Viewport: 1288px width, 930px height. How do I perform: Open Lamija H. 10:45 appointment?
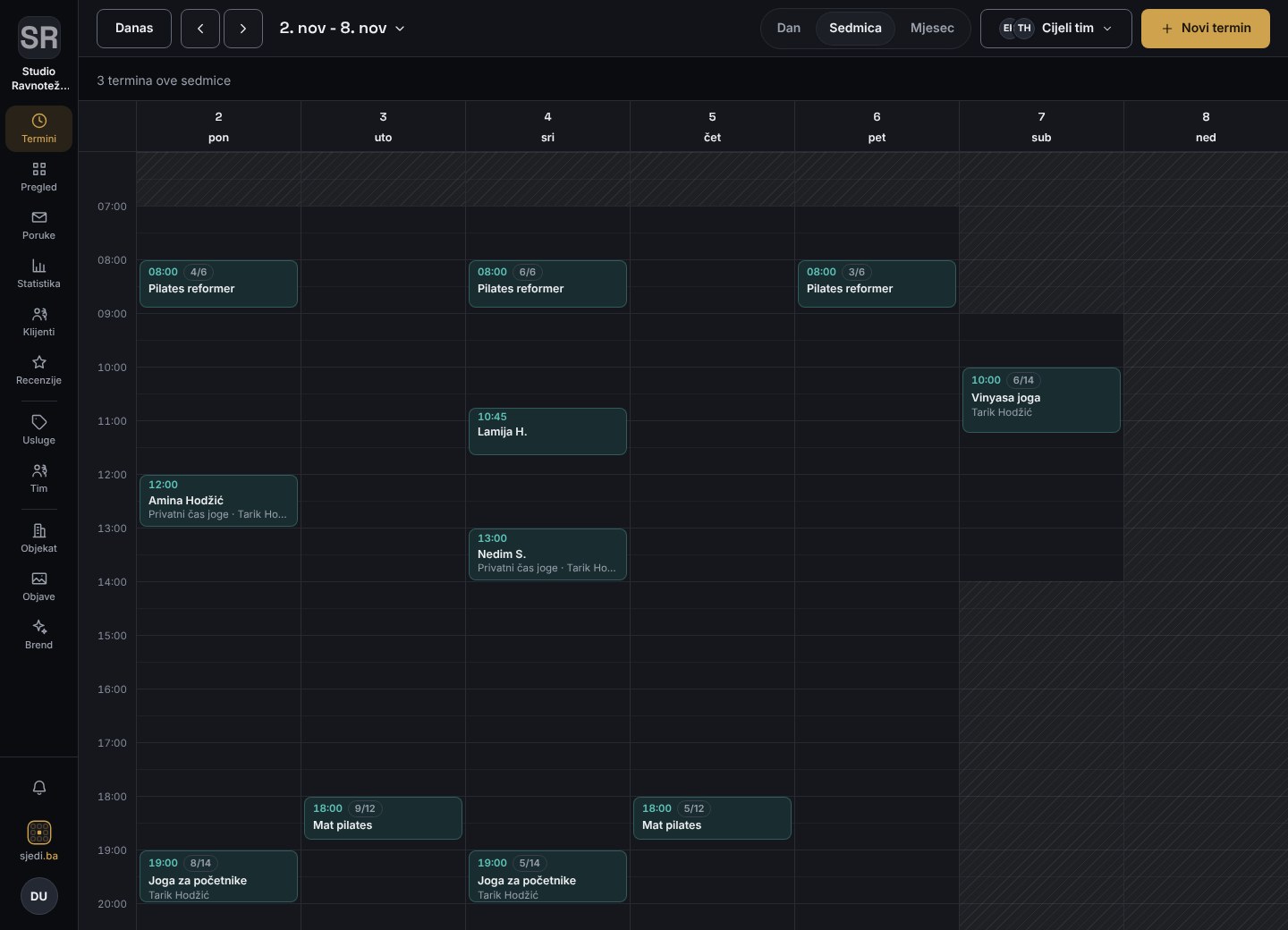(x=547, y=431)
